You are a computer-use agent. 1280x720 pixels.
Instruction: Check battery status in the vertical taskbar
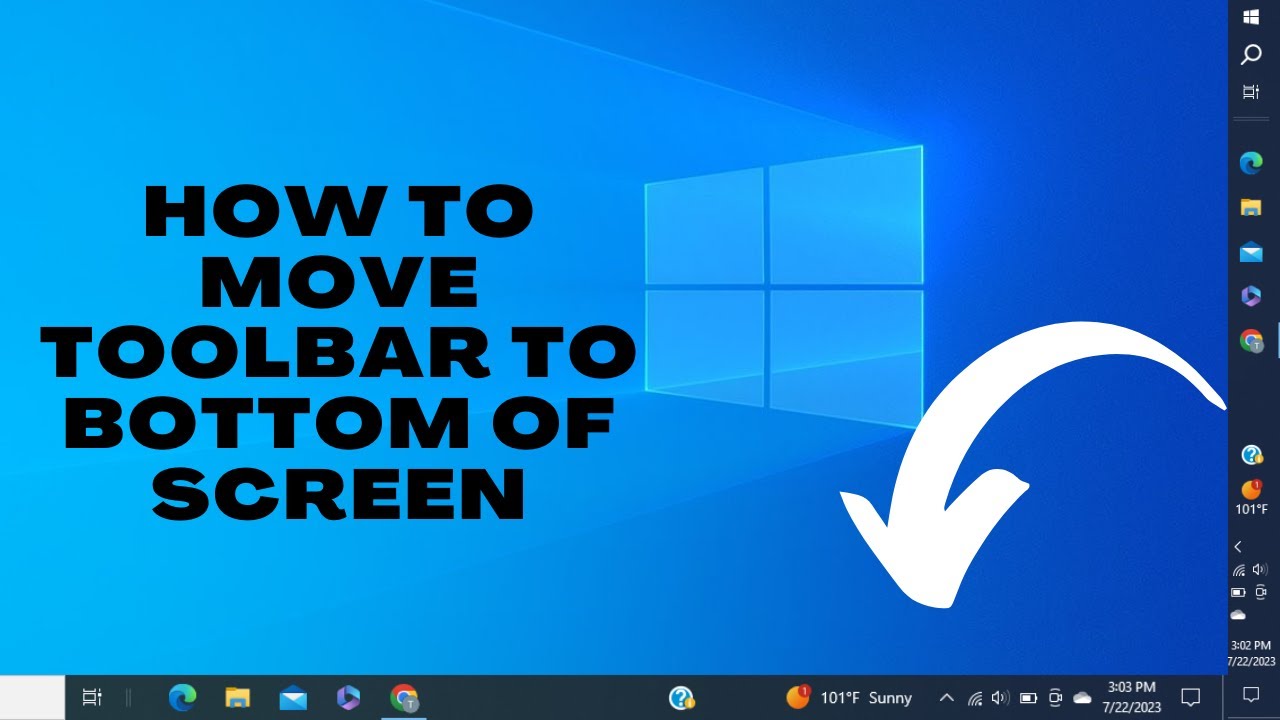click(1239, 592)
